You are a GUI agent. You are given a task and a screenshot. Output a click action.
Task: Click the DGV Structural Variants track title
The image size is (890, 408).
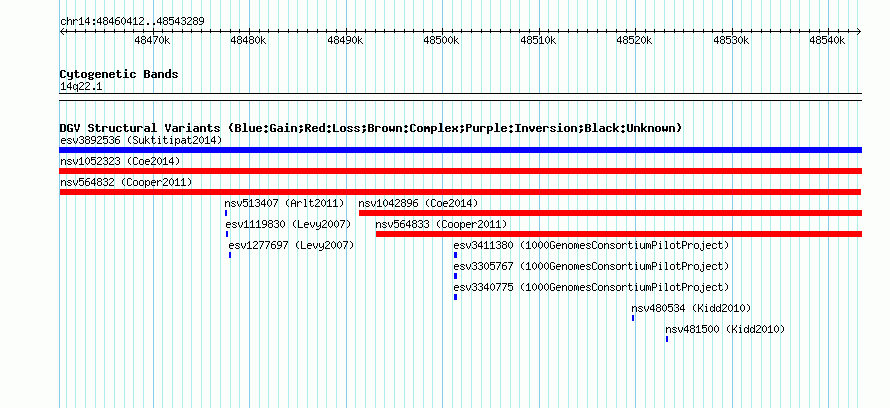click(371, 128)
